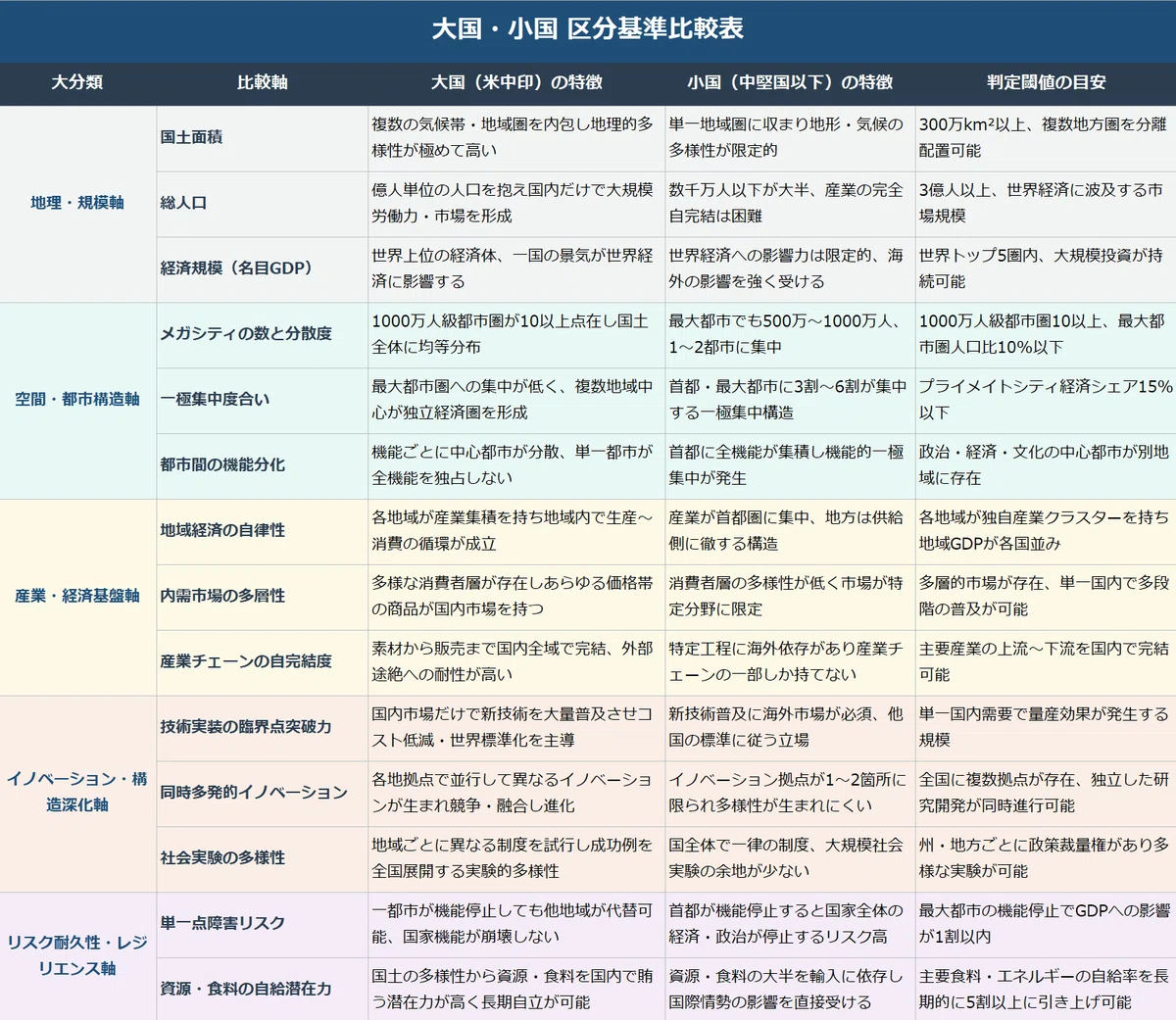Select cell starting 首都・最大都市に3割〜6割
The image size is (1176, 1020).
click(790, 401)
